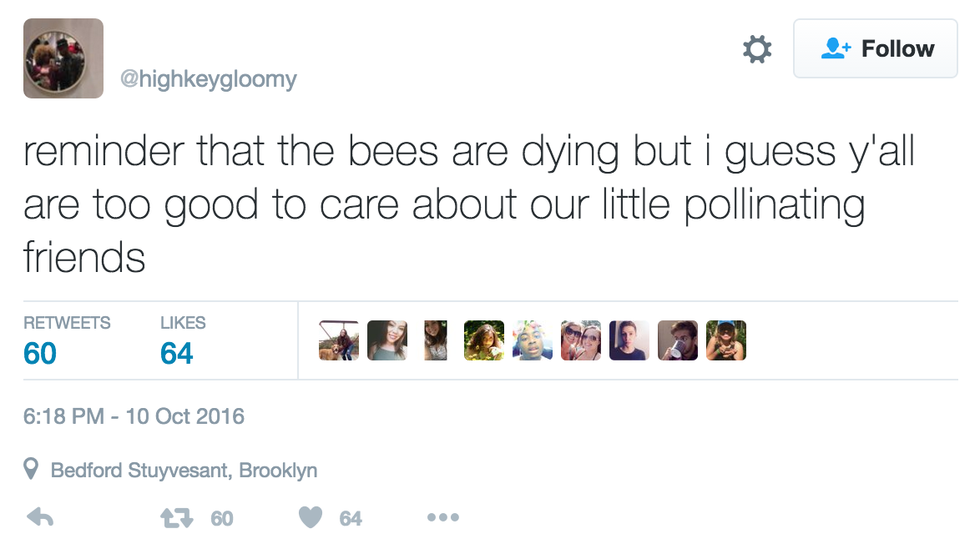Like the tweet with the heart icon
Screen dimensions: 980x549
point(311,517)
